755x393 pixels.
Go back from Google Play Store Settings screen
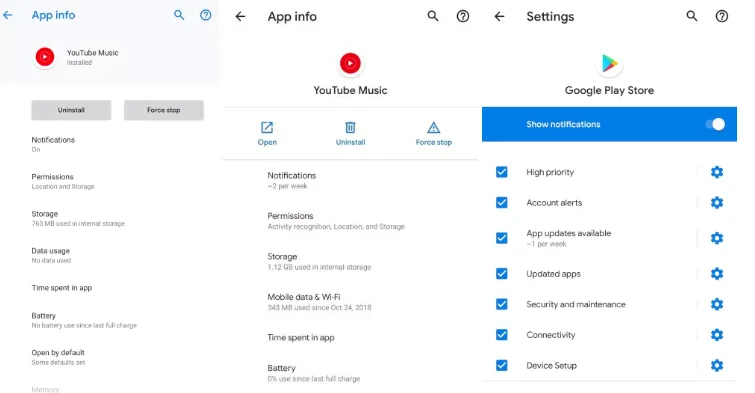click(x=499, y=16)
